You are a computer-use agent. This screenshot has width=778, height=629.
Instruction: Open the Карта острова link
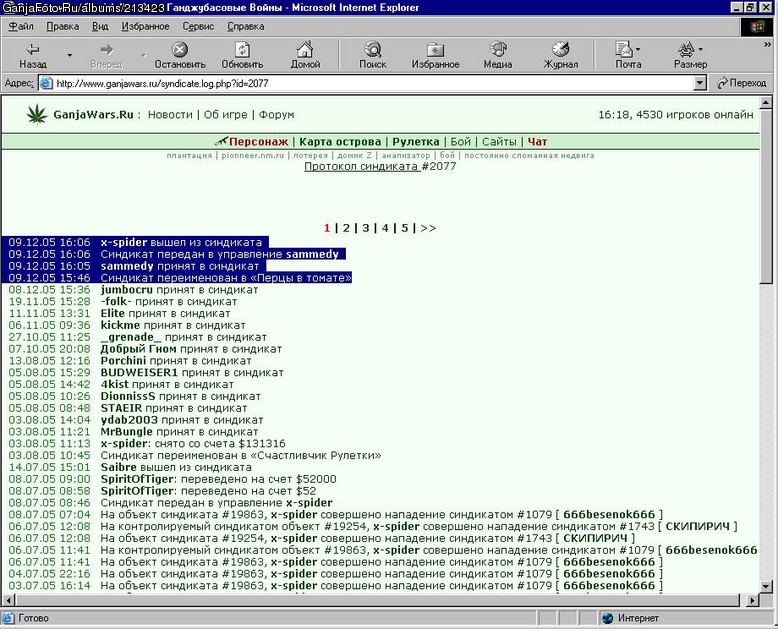pyautogui.click(x=340, y=142)
